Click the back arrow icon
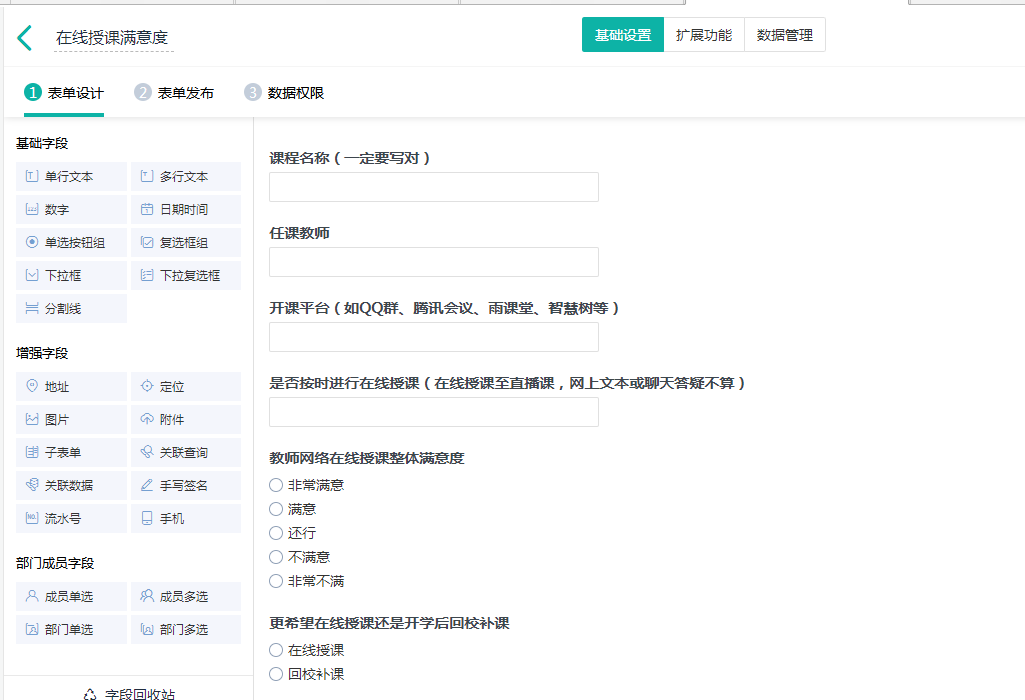1025x700 pixels. pyautogui.click(x=25, y=38)
